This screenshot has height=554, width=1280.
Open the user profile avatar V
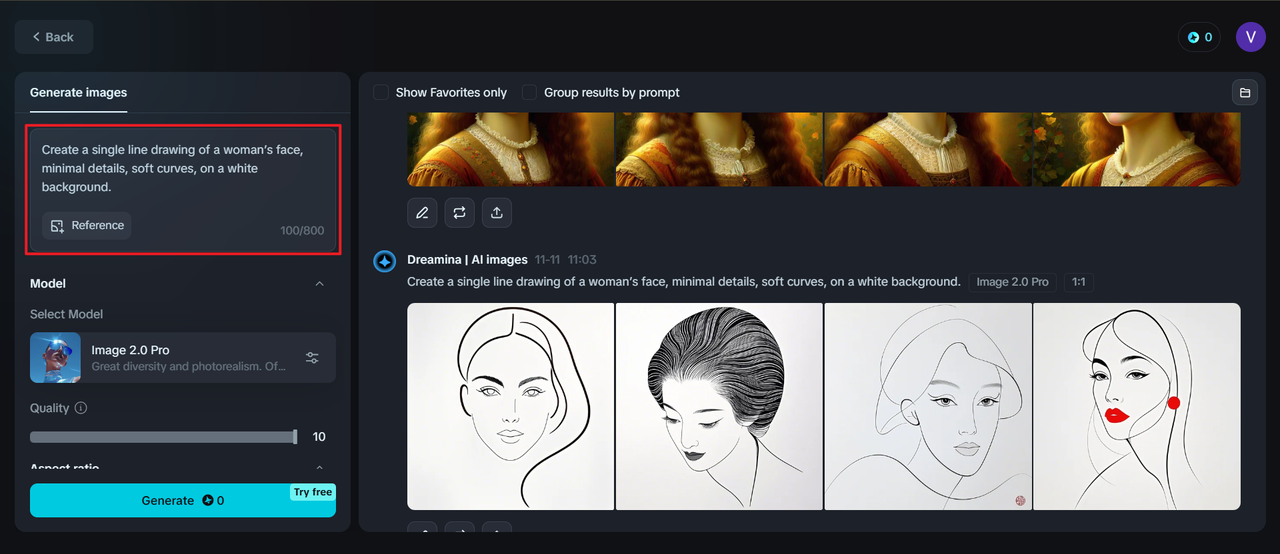point(1251,37)
